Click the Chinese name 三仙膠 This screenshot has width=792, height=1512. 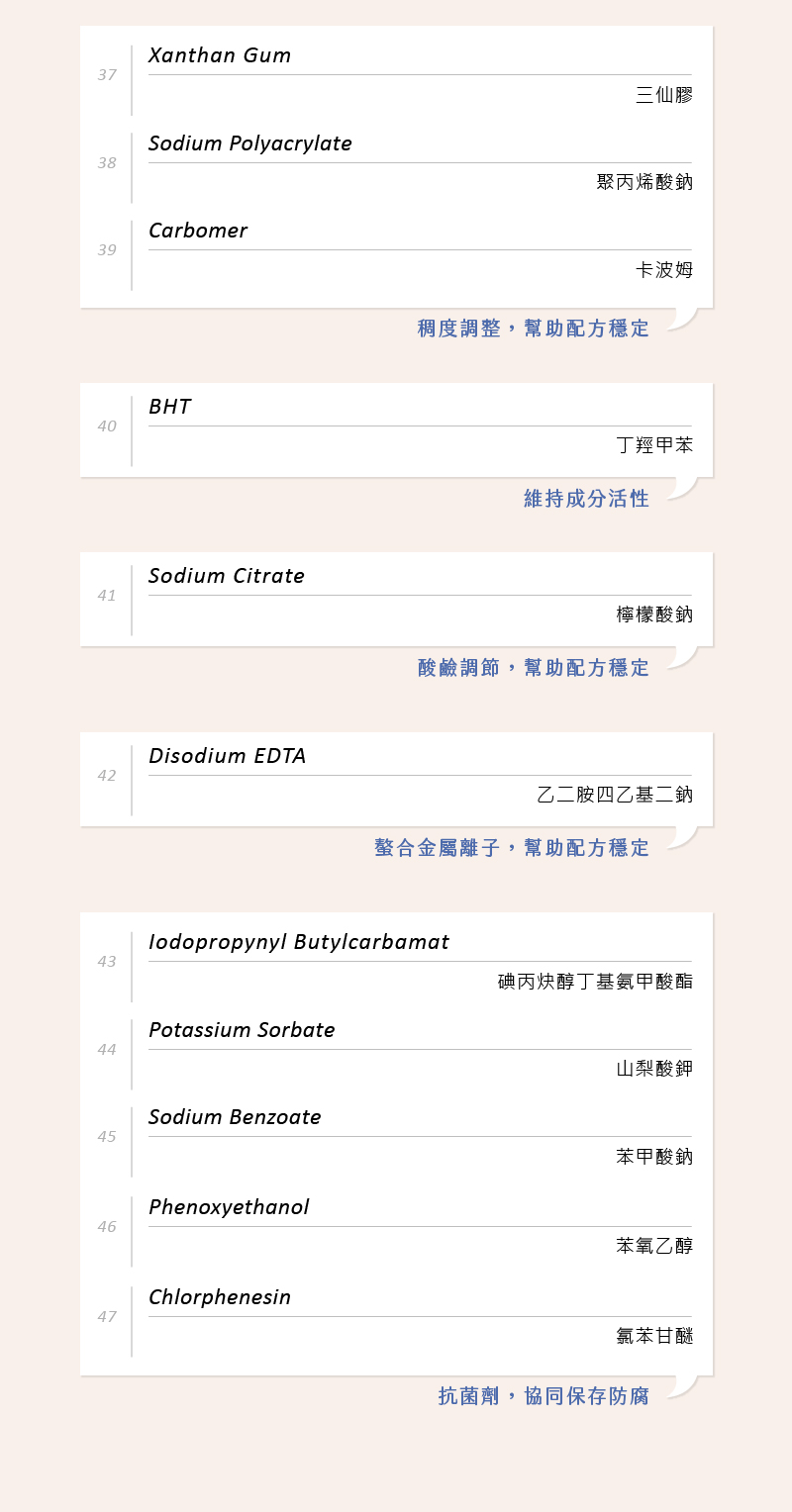[663, 95]
